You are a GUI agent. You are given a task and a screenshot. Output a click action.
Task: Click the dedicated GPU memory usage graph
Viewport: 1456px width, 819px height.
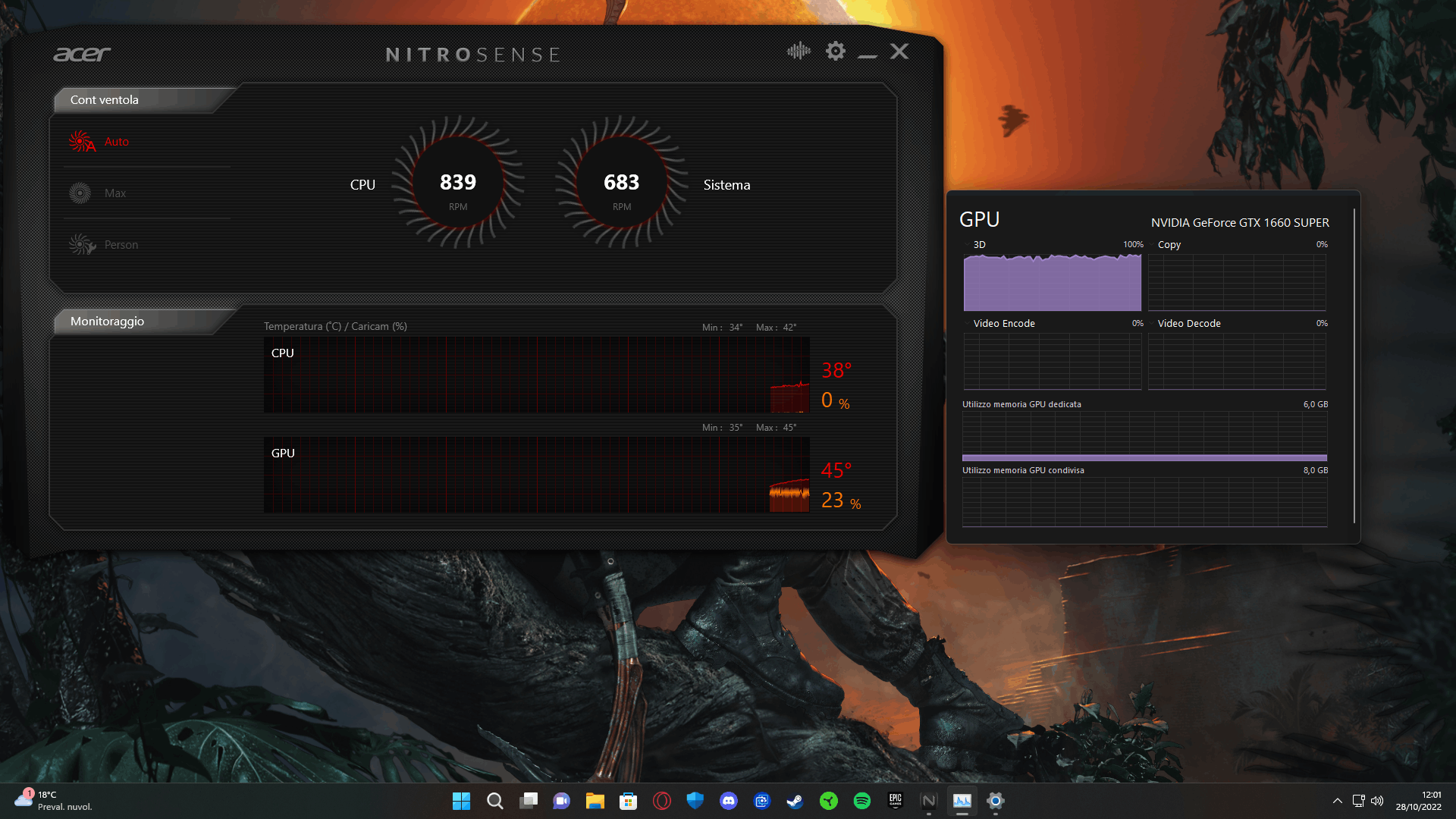(1144, 436)
